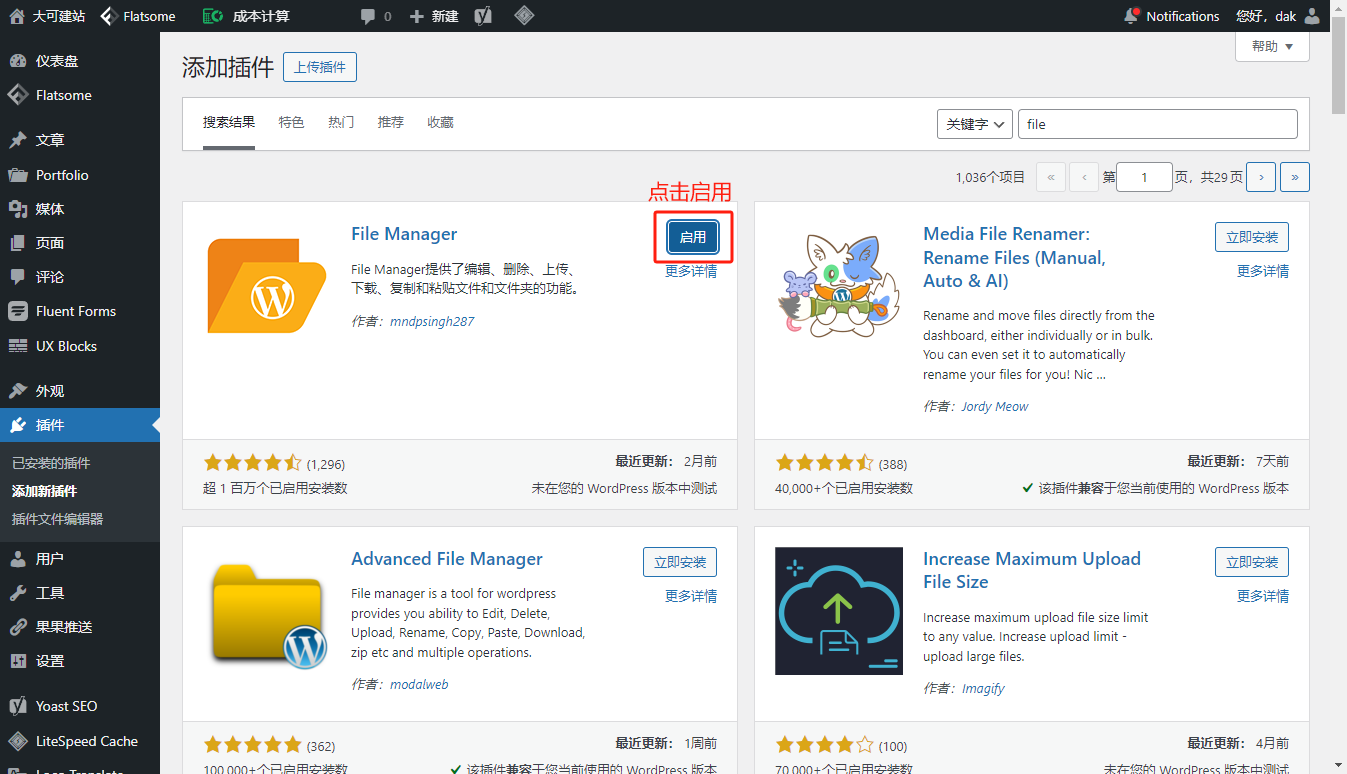1347x774 pixels.
Task: Click the File Manager folder thumbnail
Action: pos(267,286)
